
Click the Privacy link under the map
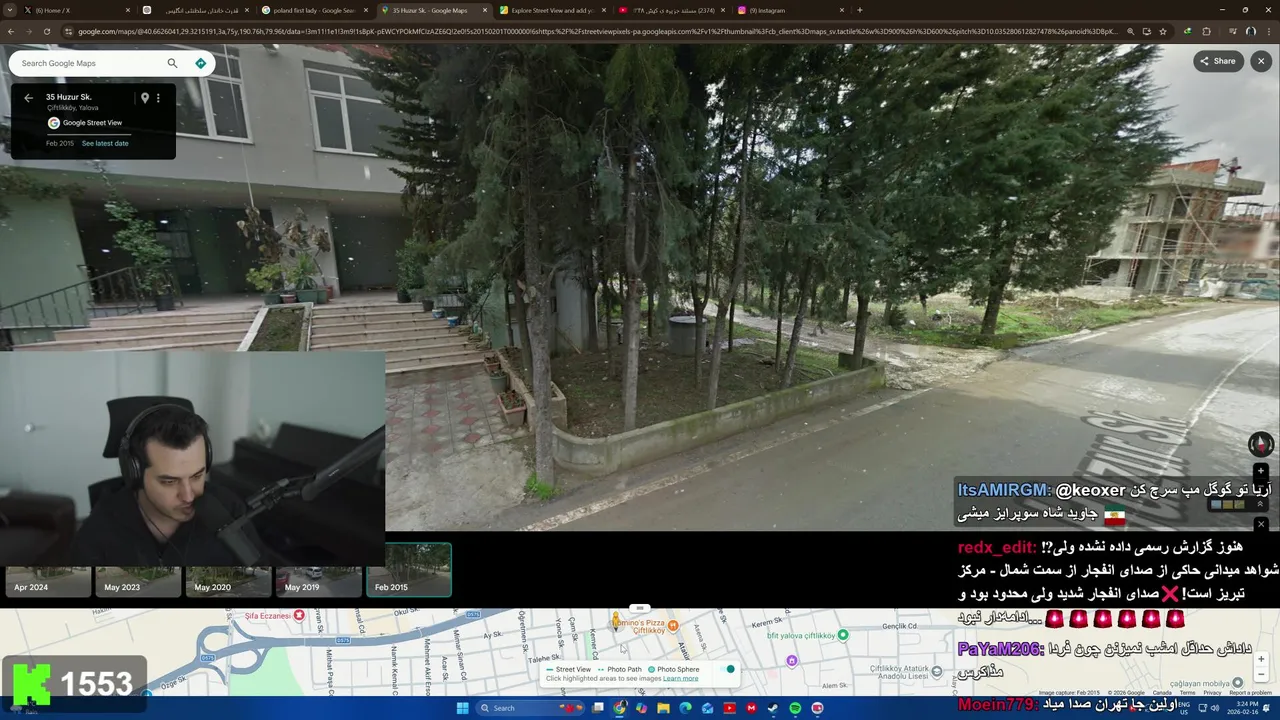click(x=1212, y=692)
